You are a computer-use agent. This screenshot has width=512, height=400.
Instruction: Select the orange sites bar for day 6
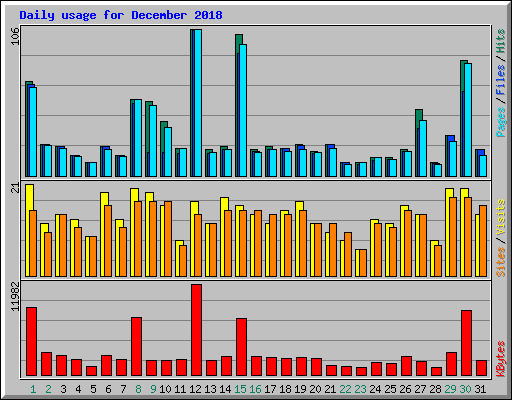tap(108, 241)
